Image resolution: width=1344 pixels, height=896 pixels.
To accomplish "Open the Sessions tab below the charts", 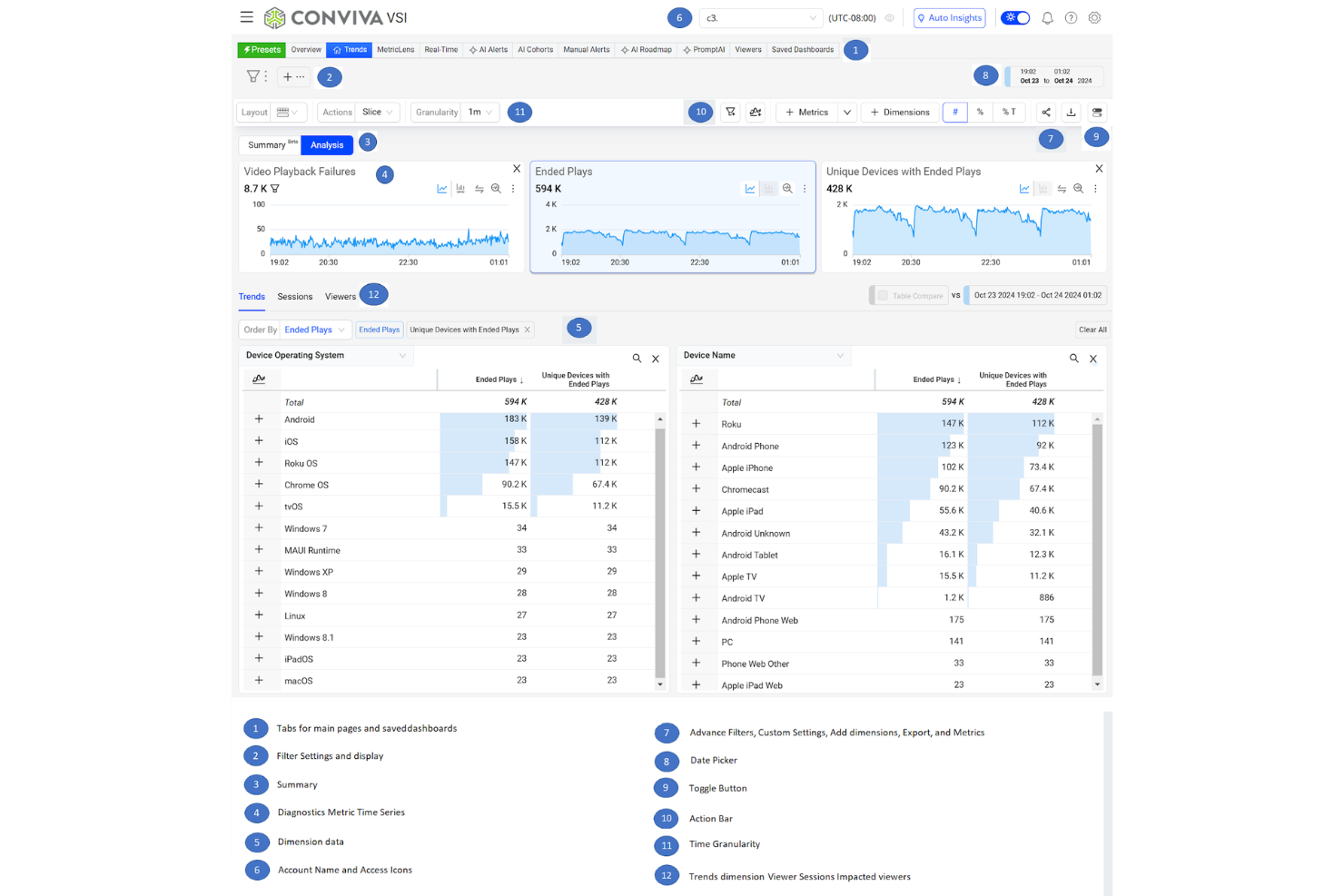I will pyautogui.click(x=294, y=296).
